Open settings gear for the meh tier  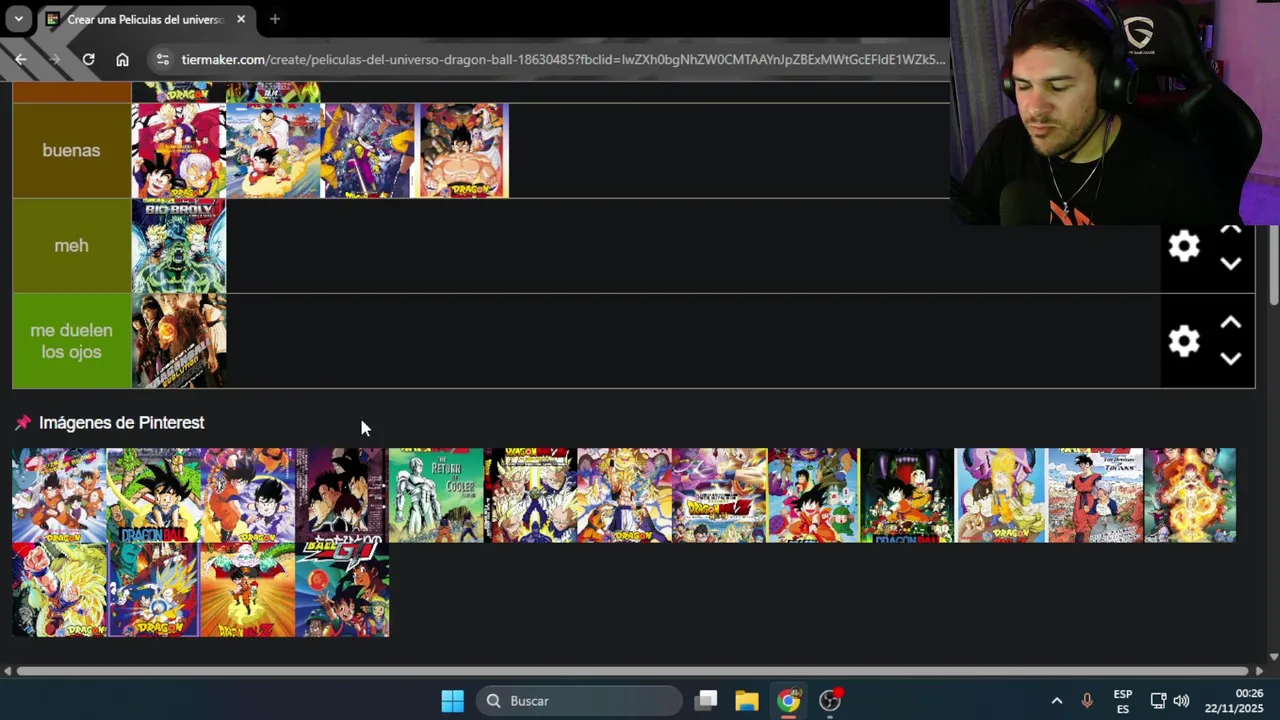(1184, 246)
